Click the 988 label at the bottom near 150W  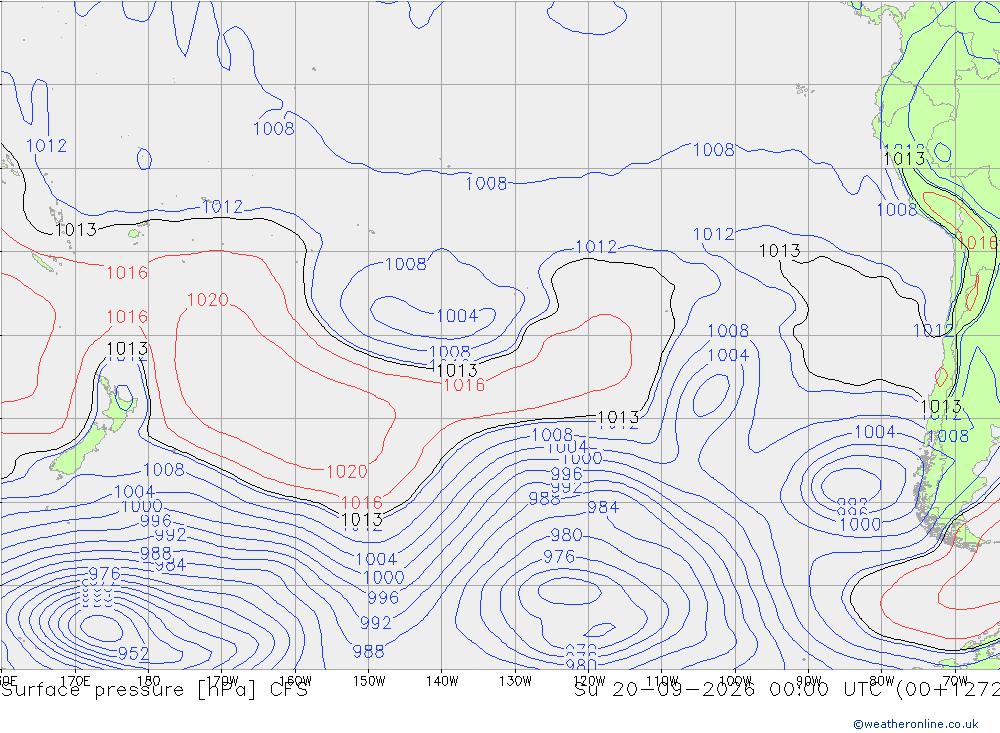pos(369,652)
